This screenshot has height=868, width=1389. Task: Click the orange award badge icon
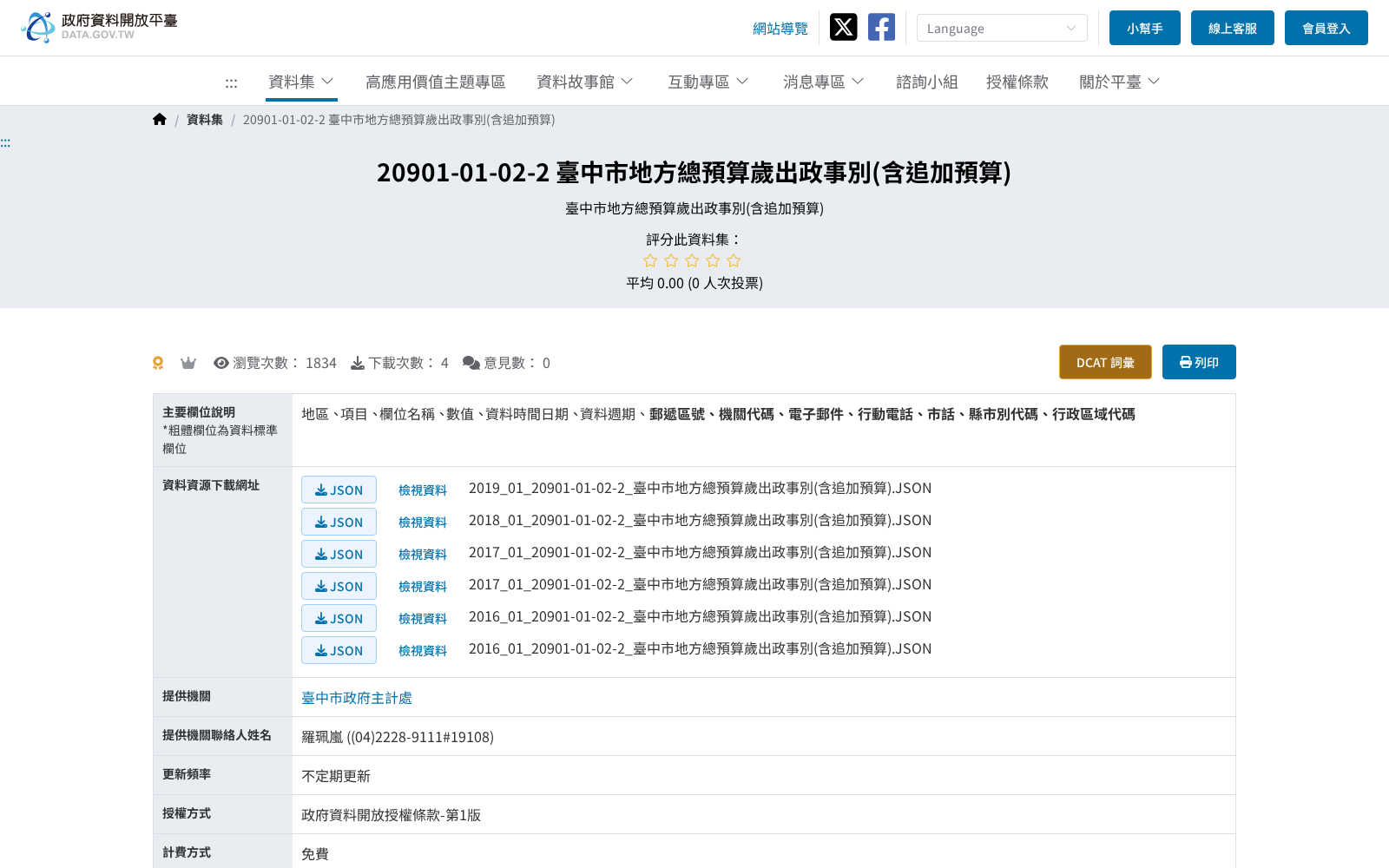coord(158,363)
